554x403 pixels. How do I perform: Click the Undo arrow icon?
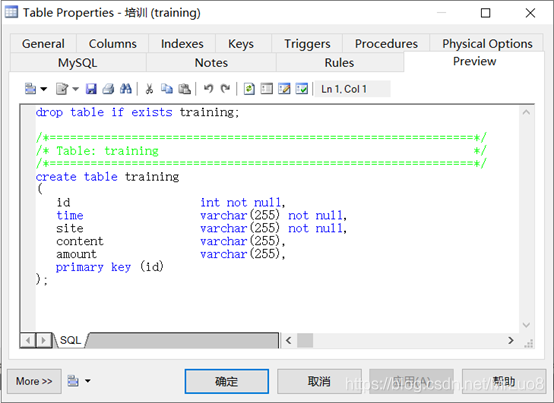208,89
